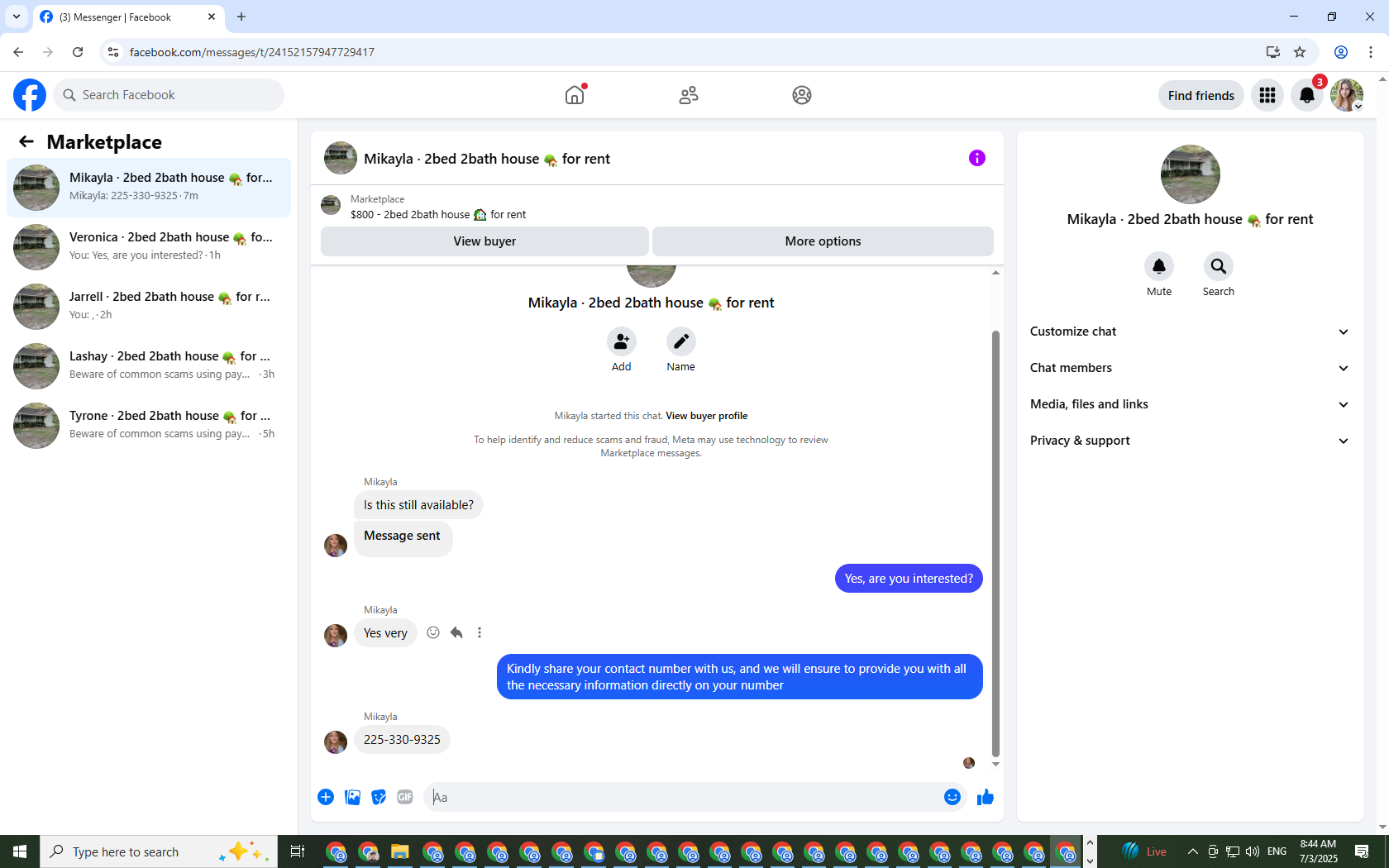Choose a GIF in composer

[405, 797]
